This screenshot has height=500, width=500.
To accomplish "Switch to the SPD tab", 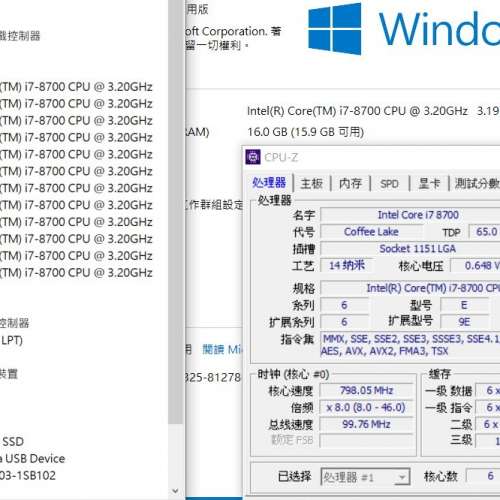I will 389,184.
